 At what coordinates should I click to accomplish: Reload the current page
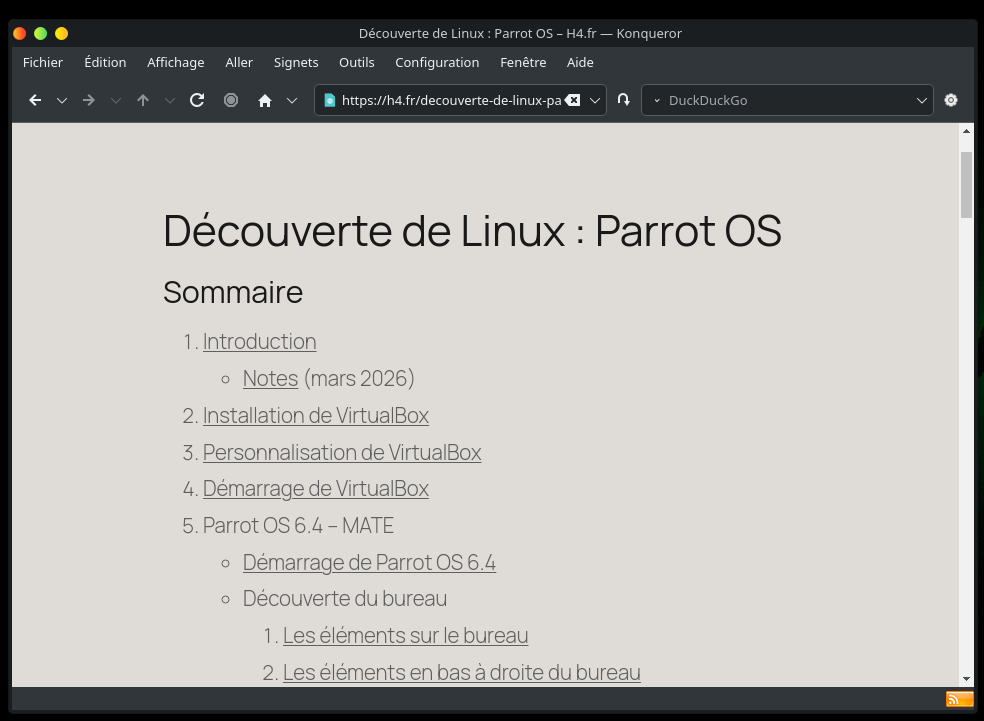pyautogui.click(x=197, y=100)
